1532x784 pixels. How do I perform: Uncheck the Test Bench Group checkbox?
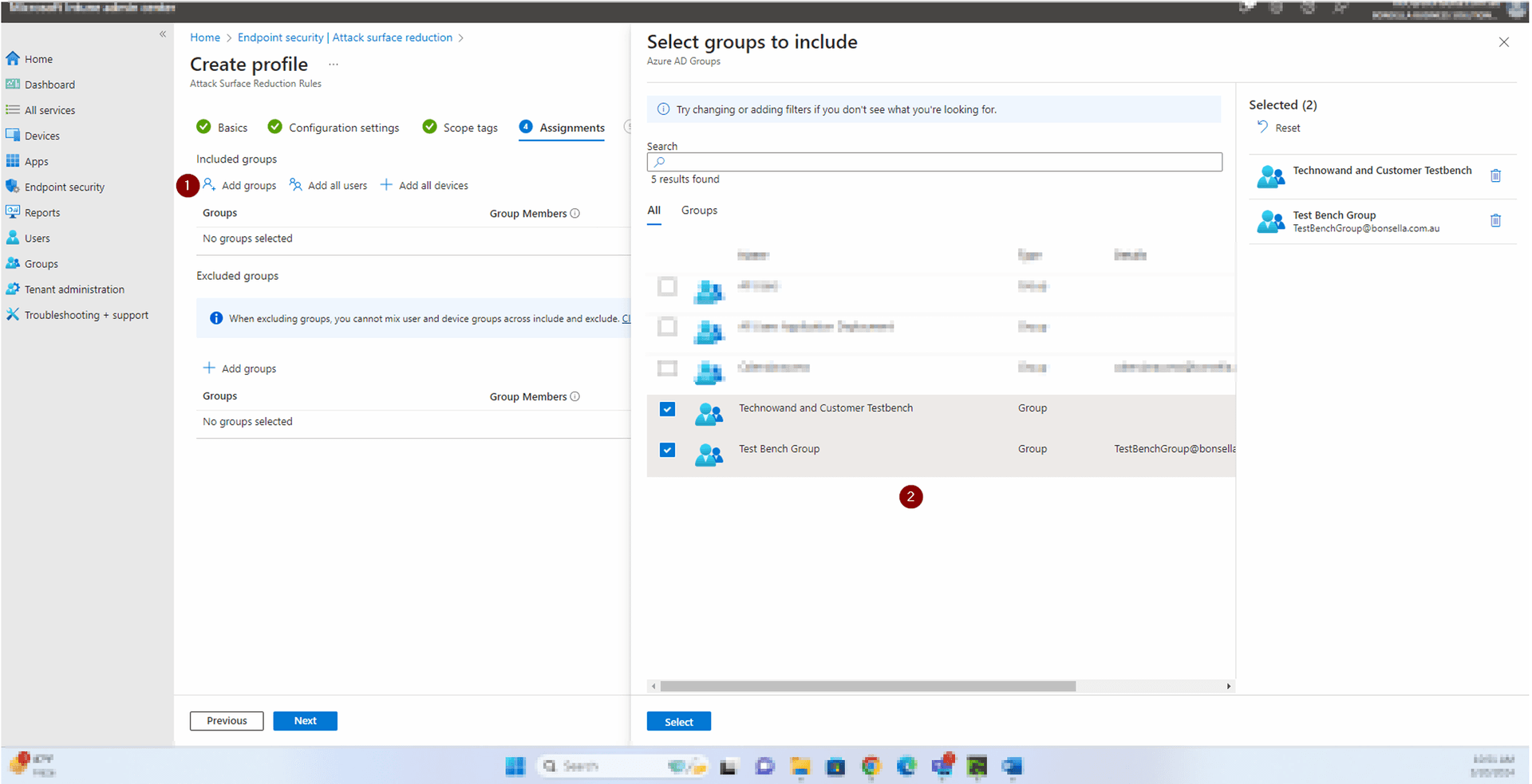(667, 450)
